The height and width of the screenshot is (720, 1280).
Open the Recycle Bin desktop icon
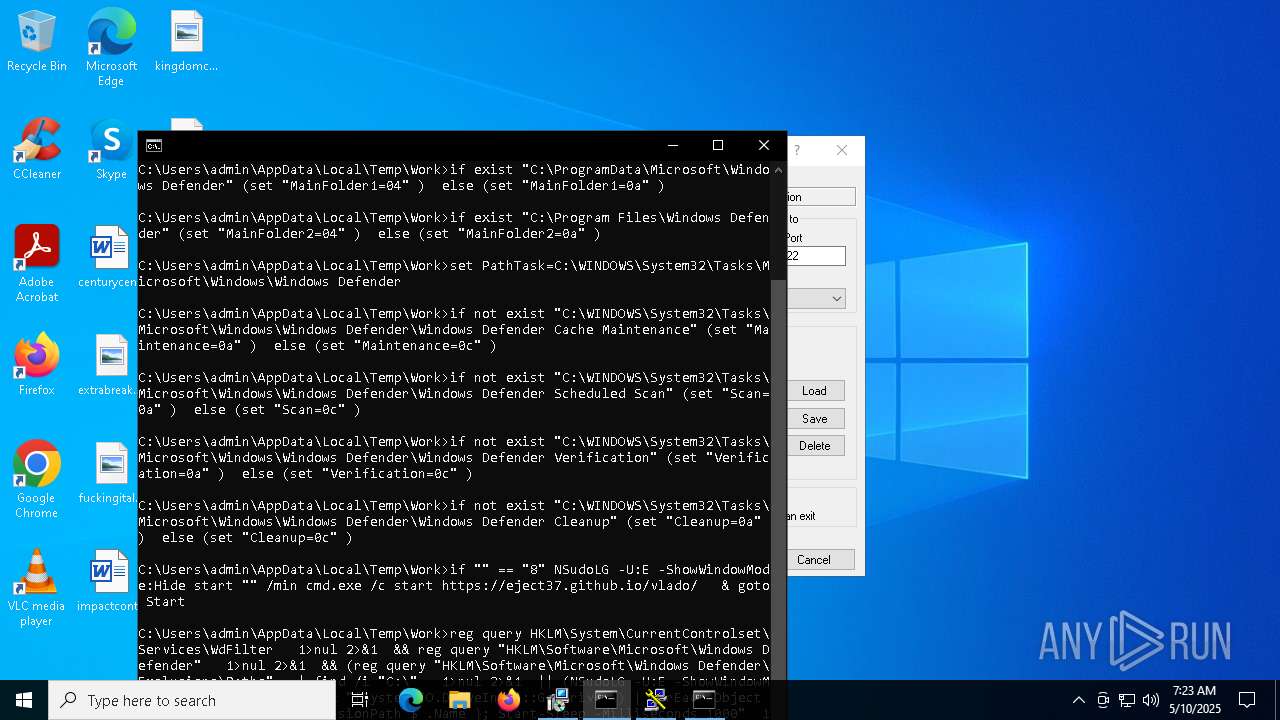[37, 42]
